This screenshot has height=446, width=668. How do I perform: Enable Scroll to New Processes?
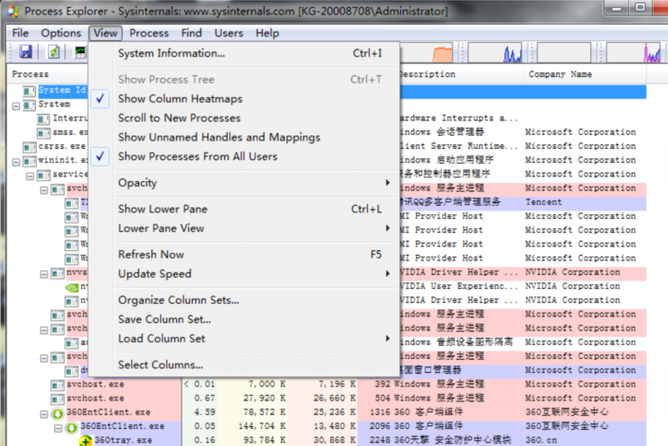[178, 118]
